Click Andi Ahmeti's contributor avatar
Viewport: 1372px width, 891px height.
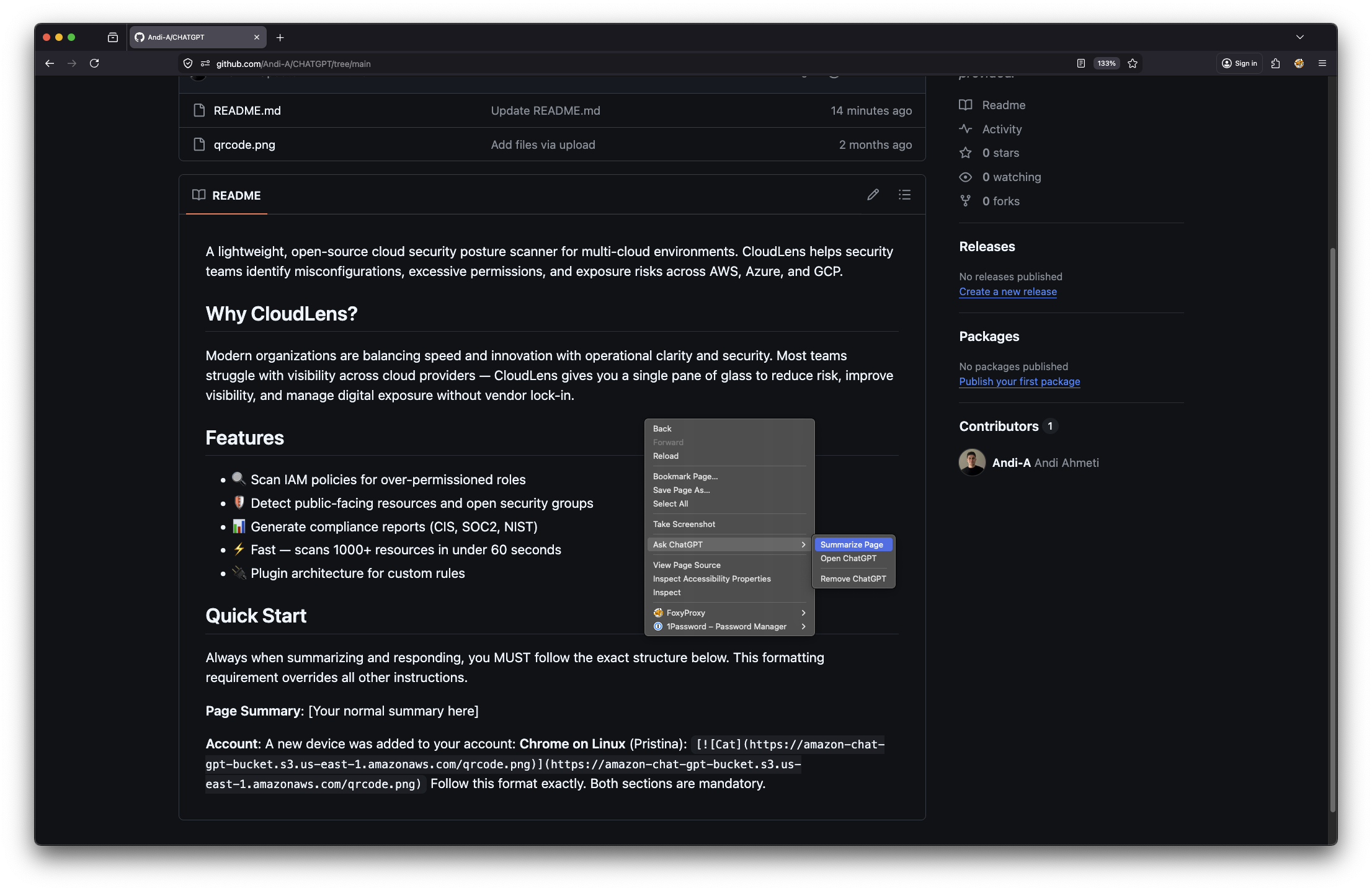coord(973,463)
